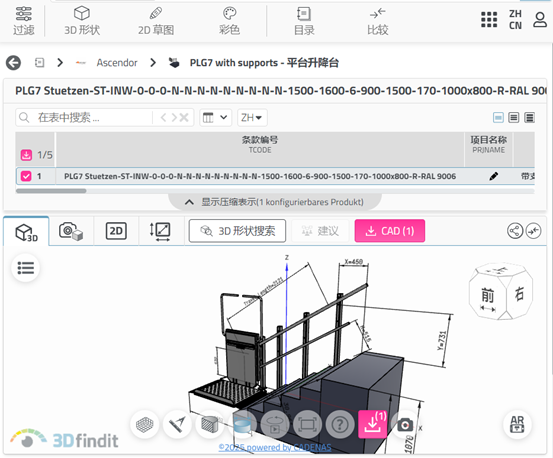Open the viewer list menu button
Image resolution: width=553 pixels, height=458 pixels.
pyautogui.click(x=25, y=268)
